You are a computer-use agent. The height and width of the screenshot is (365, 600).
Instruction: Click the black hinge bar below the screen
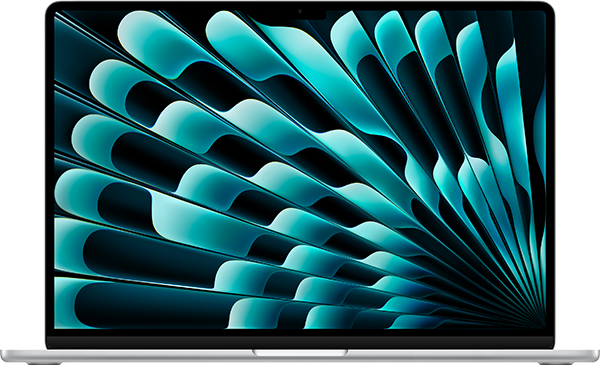[x=300, y=342]
